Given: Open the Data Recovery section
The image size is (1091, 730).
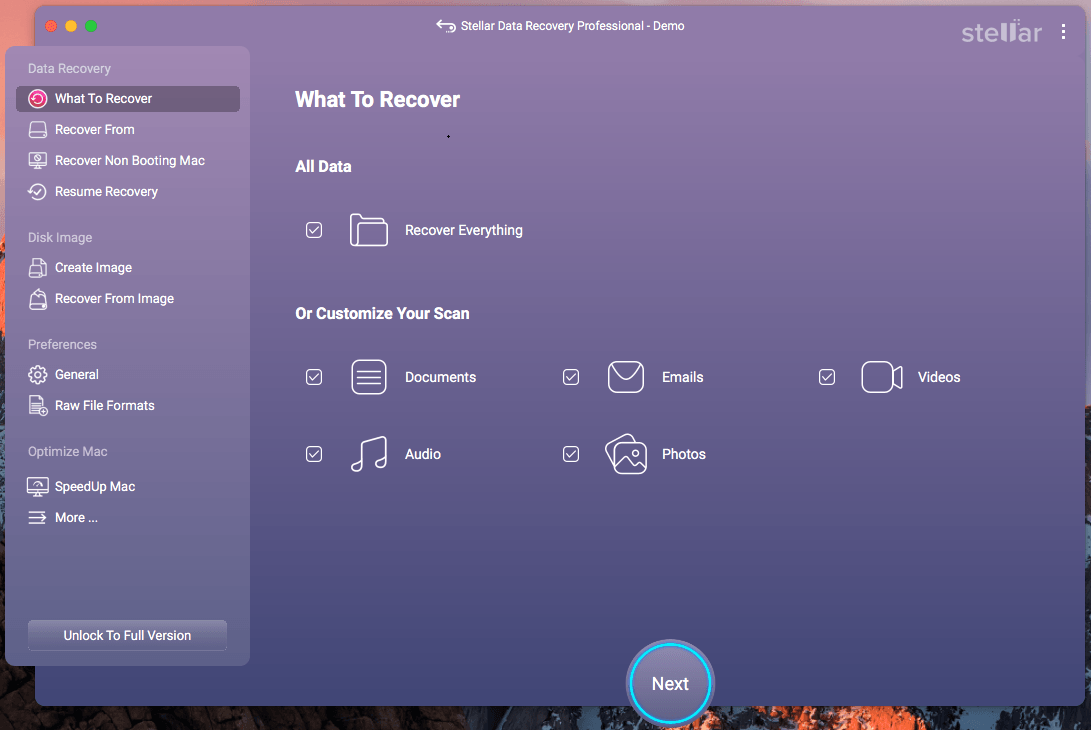Looking at the screenshot, I should [x=69, y=68].
